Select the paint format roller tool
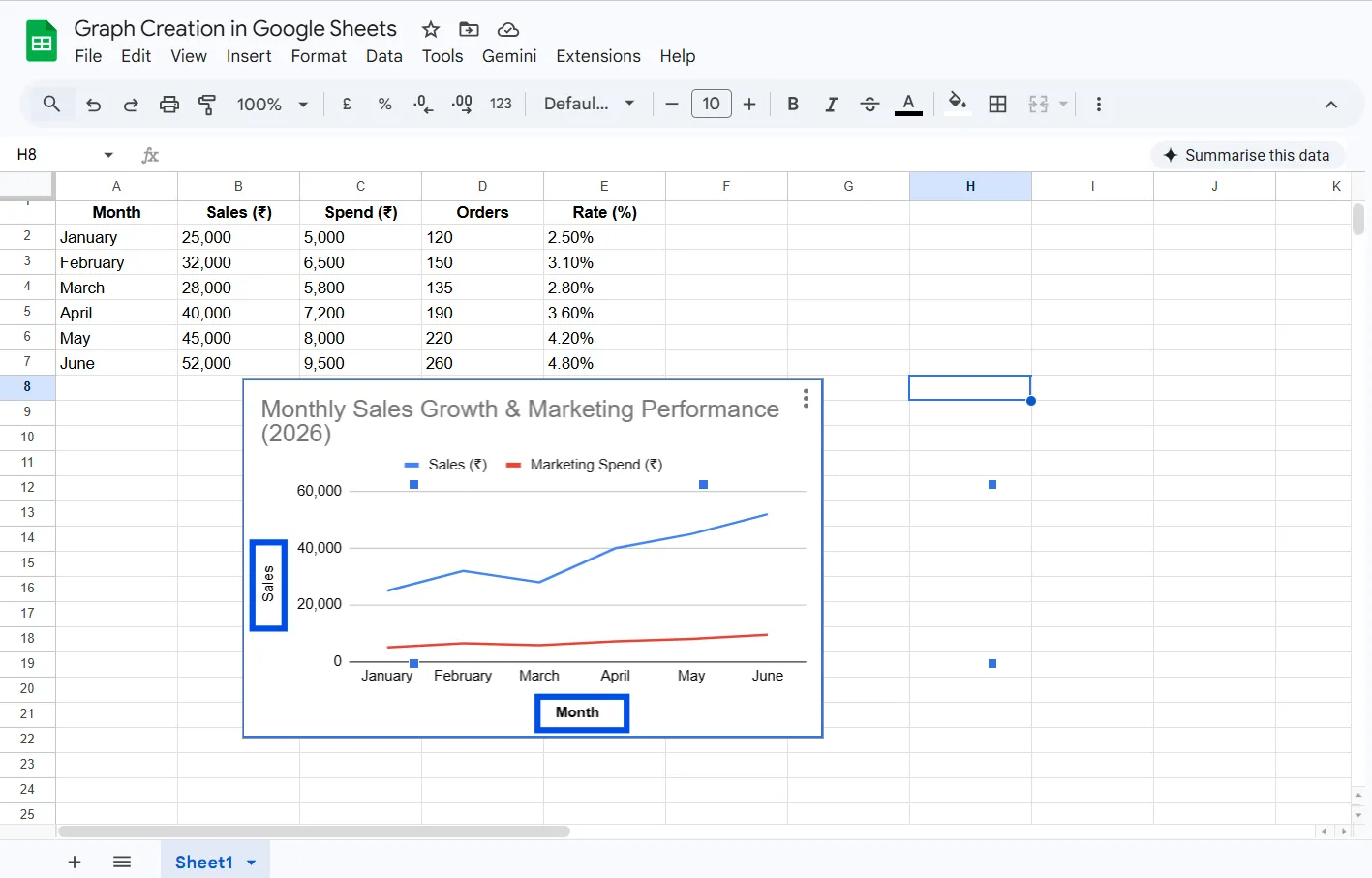The image size is (1372, 878). [207, 105]
